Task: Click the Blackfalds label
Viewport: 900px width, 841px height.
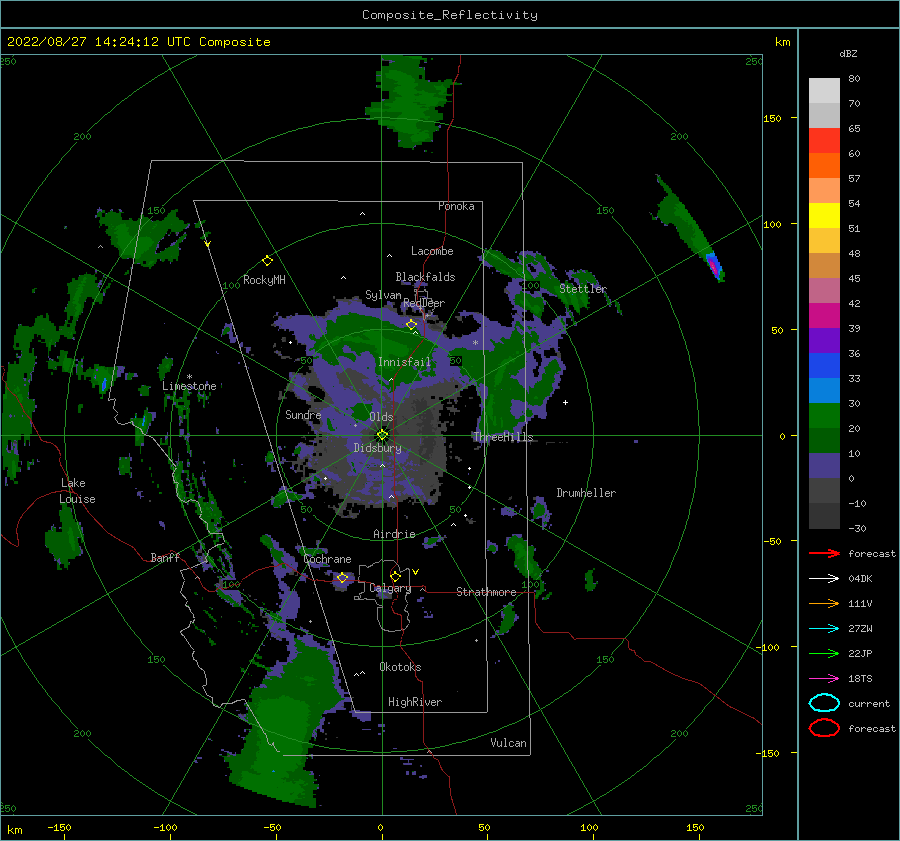Action: 425,277
